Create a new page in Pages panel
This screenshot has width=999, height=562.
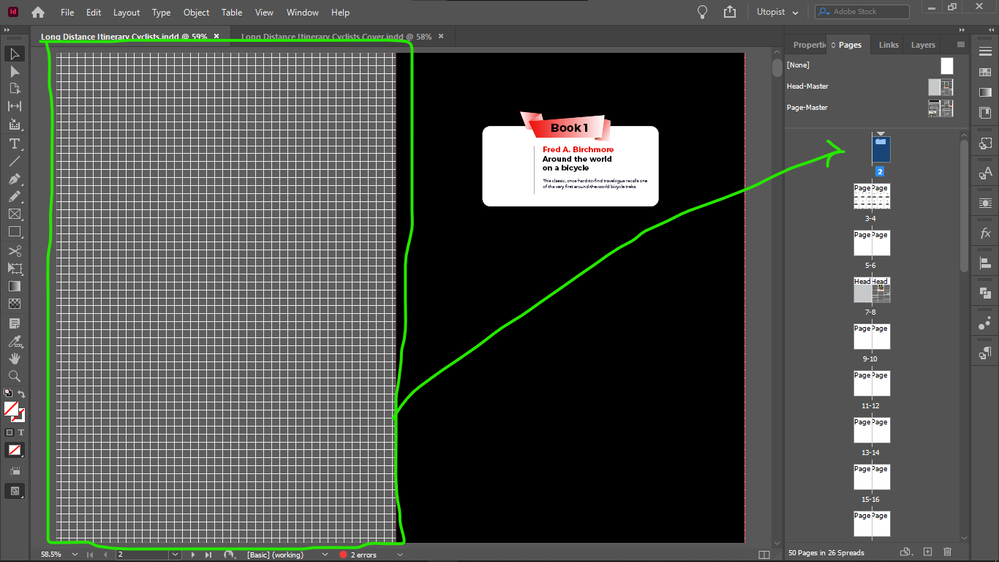point(928,552)
